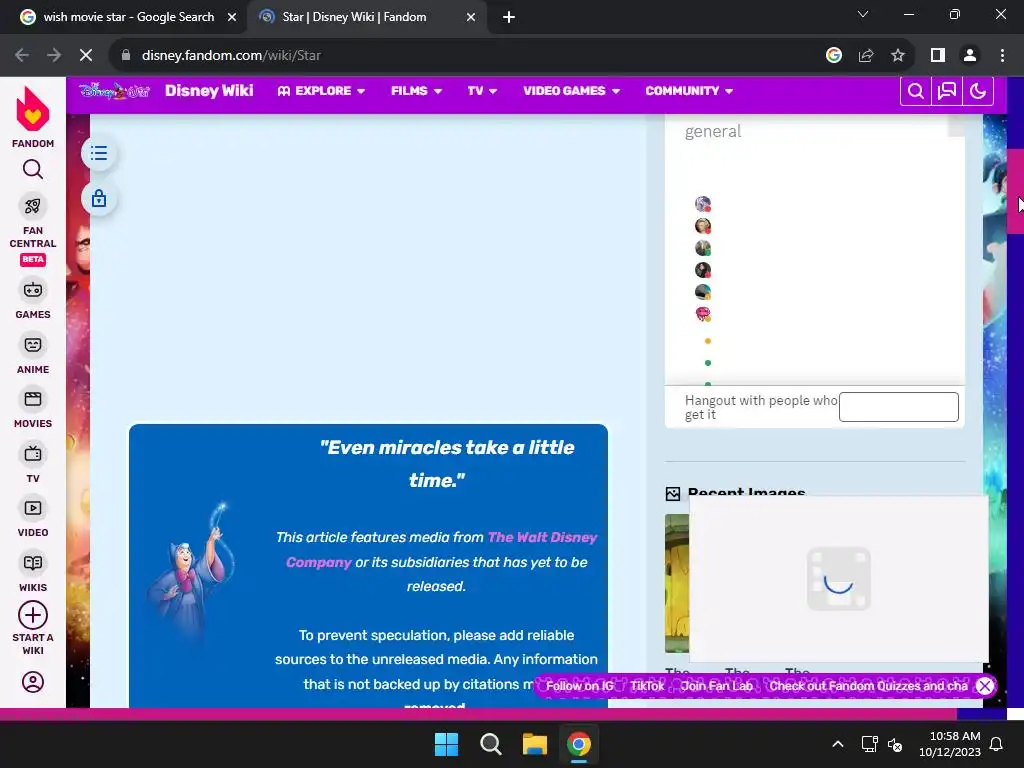The image size is (1024, 768).
Task: Open the user profile icon in Fandom sidebar
Action: pos(33,682)
